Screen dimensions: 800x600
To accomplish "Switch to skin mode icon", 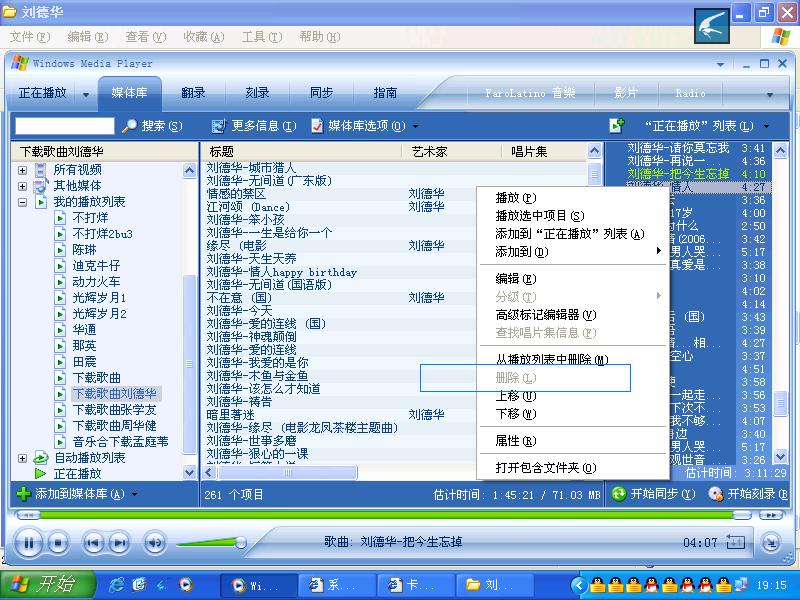I will coord(771,543).
